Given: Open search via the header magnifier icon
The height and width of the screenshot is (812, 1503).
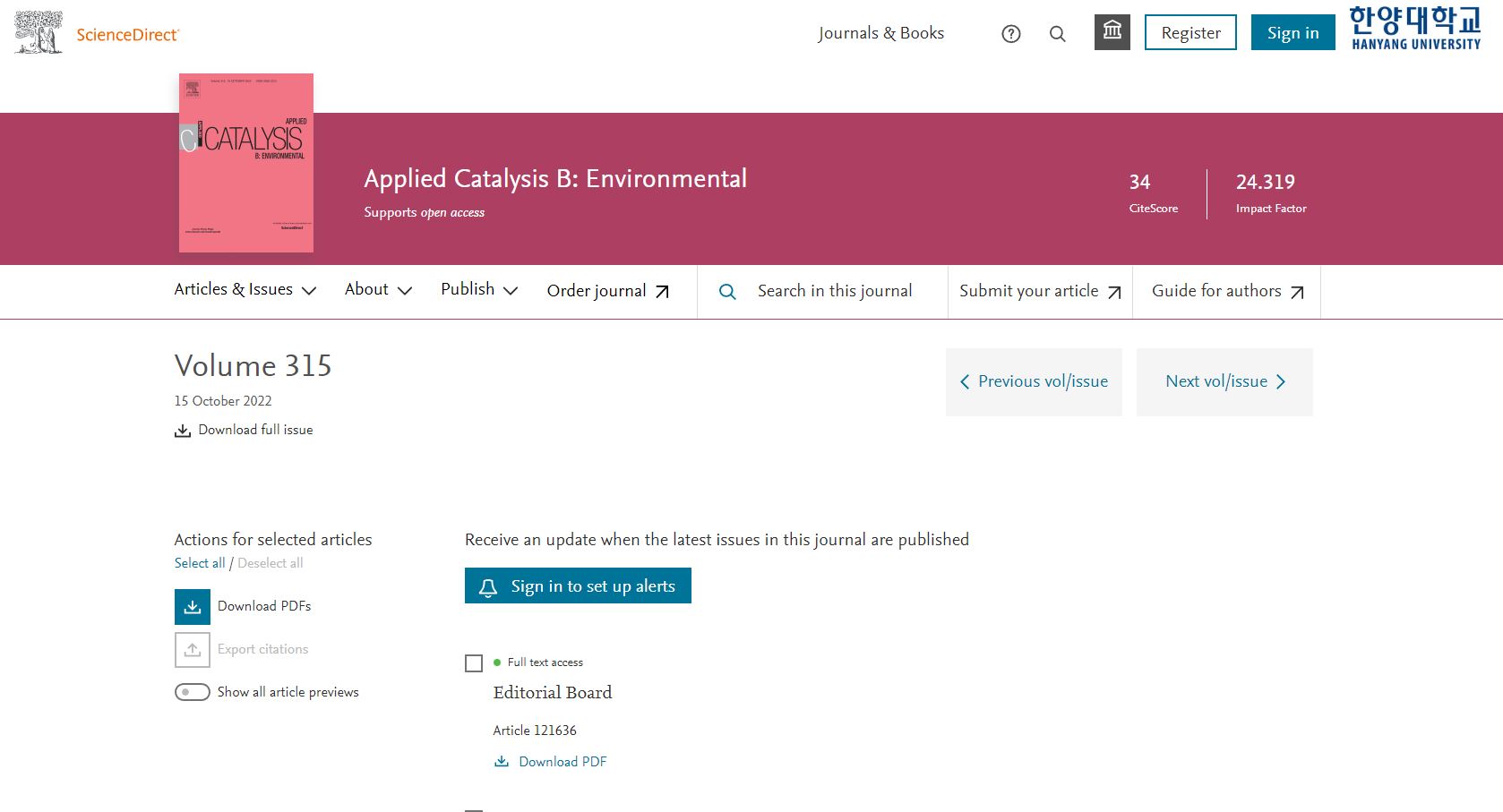Looking at the screenshot, I should click(1057, 34).
